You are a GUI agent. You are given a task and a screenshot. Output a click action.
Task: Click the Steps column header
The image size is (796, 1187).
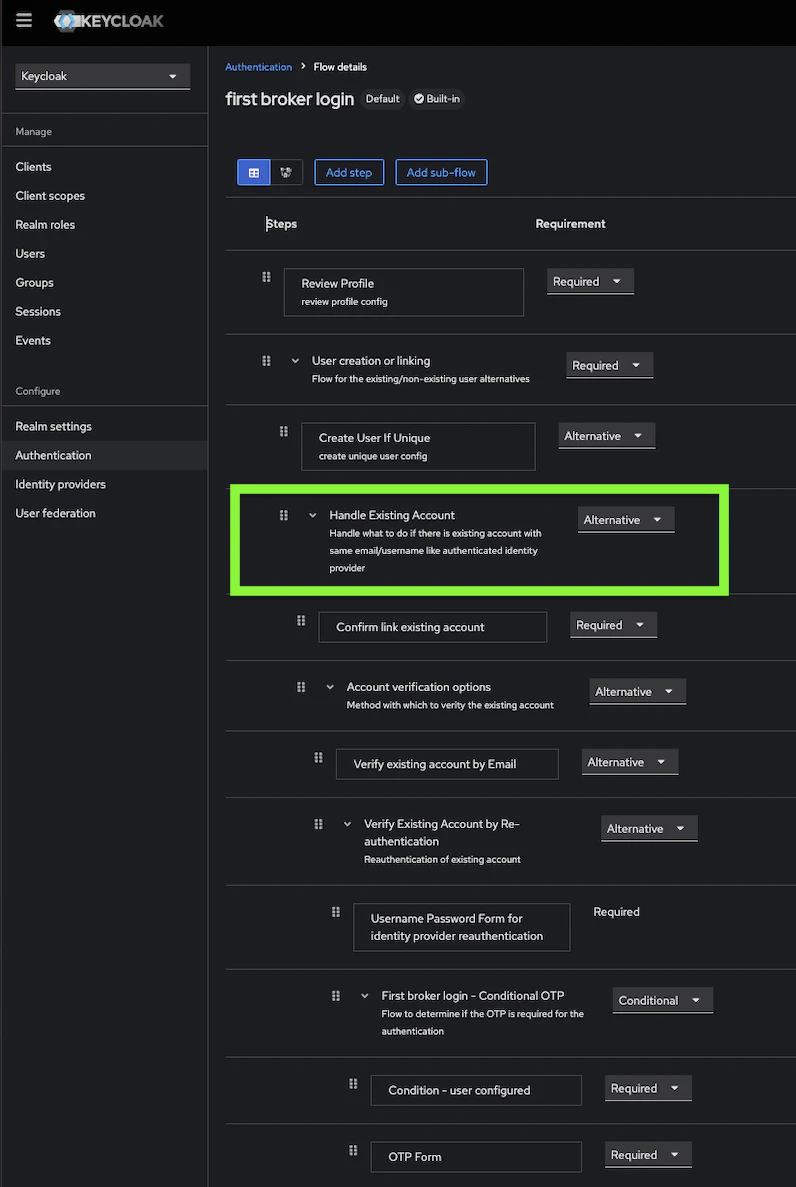coord(281,224)
